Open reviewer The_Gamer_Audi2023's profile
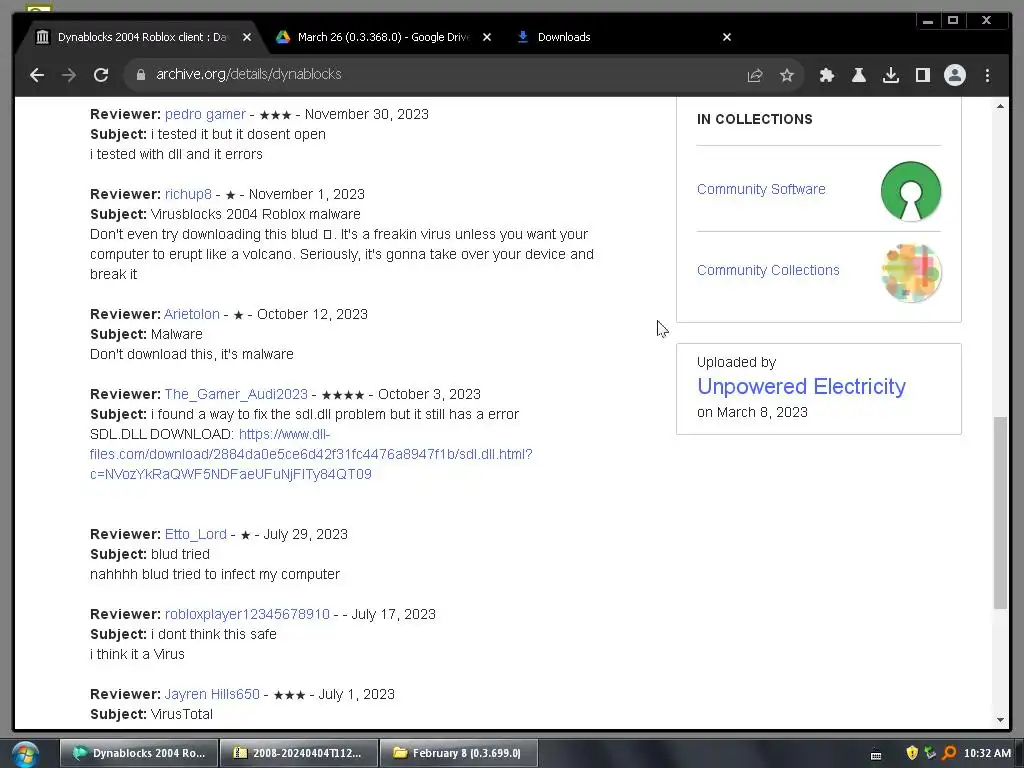The height and width of the screenshot is (768, 1024). pos(236,394)
